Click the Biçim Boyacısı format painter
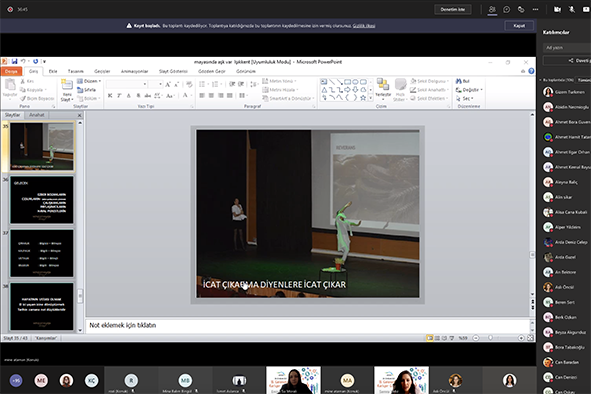 coord(37,98)
